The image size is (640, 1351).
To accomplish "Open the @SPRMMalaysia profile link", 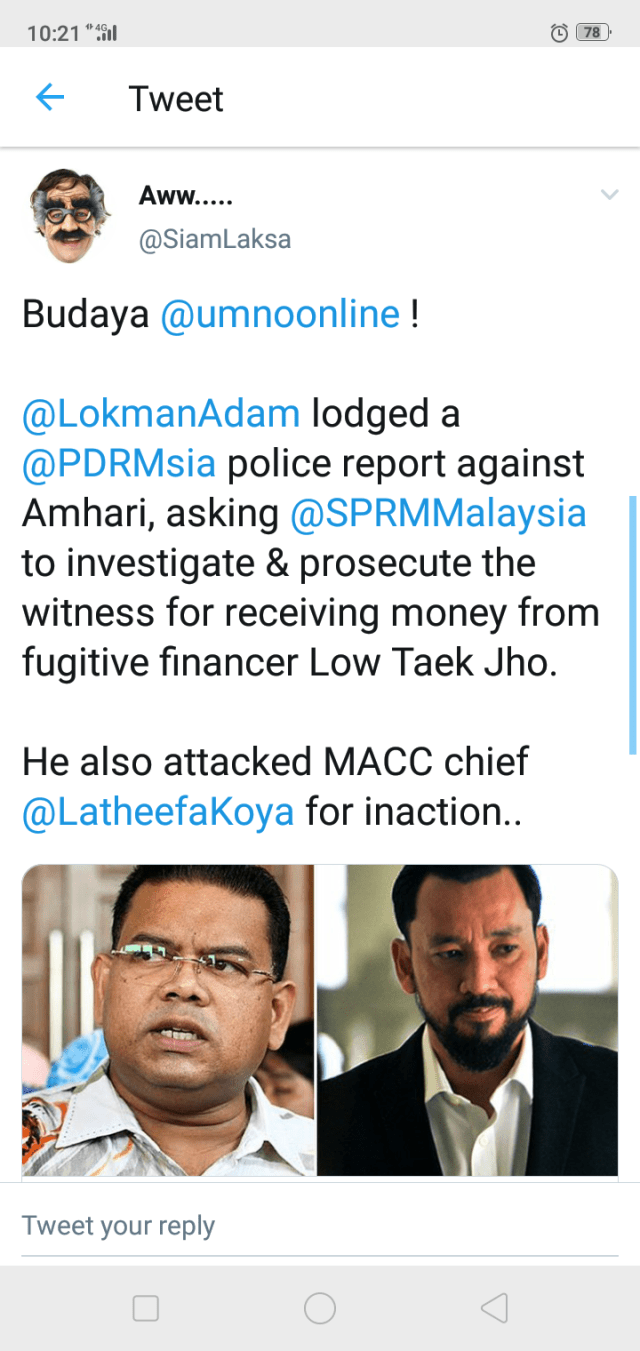I will (x=438, y=514).
